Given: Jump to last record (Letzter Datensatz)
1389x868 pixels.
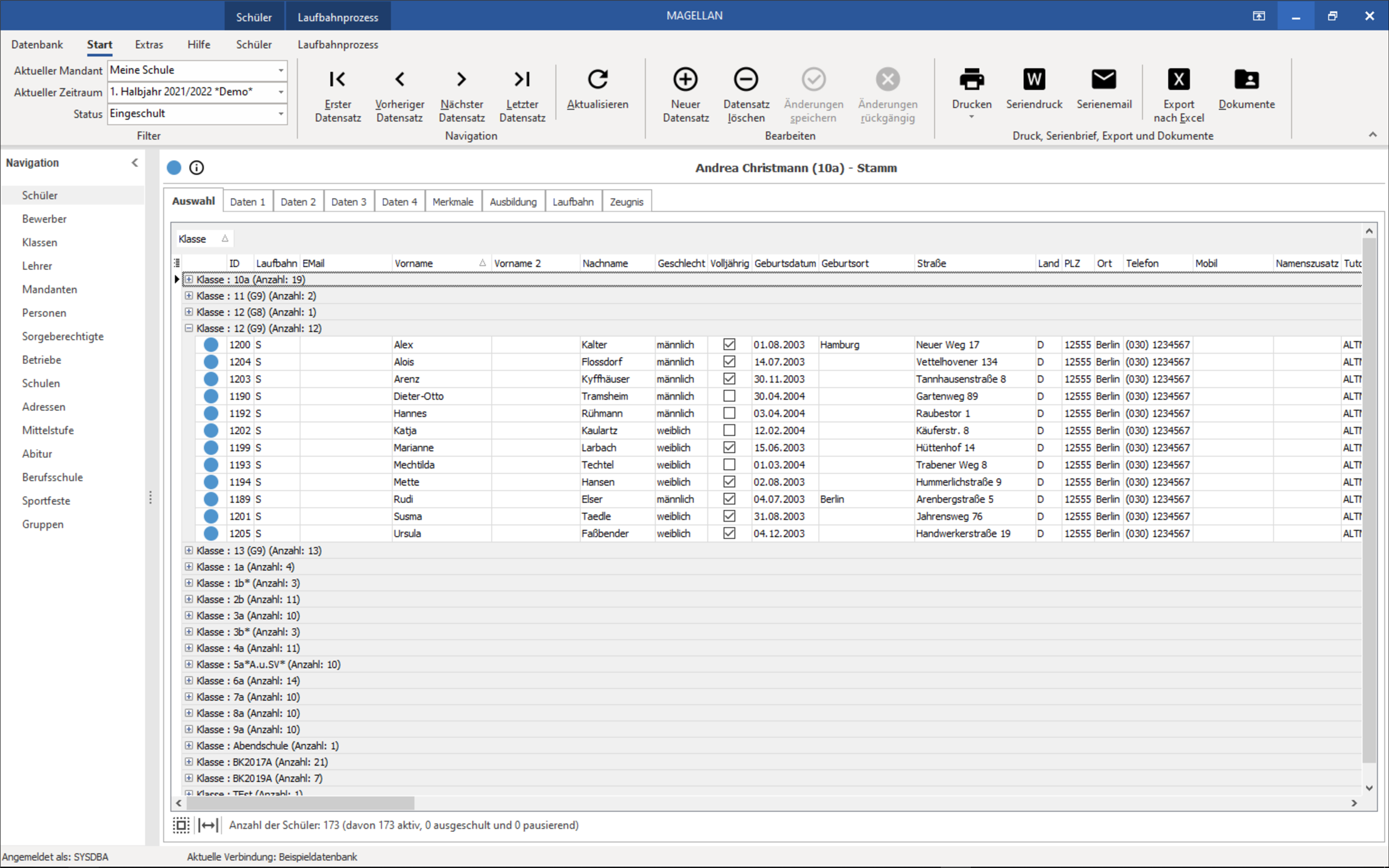Looking at the screenshot, I should pyautogui.click(x=522, y=95).
